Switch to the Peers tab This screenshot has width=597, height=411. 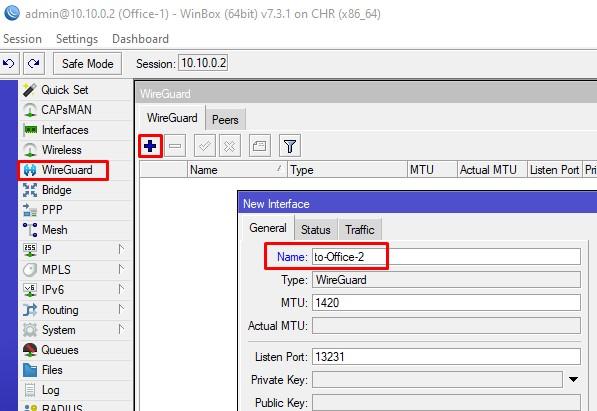[x=225, y=120]
